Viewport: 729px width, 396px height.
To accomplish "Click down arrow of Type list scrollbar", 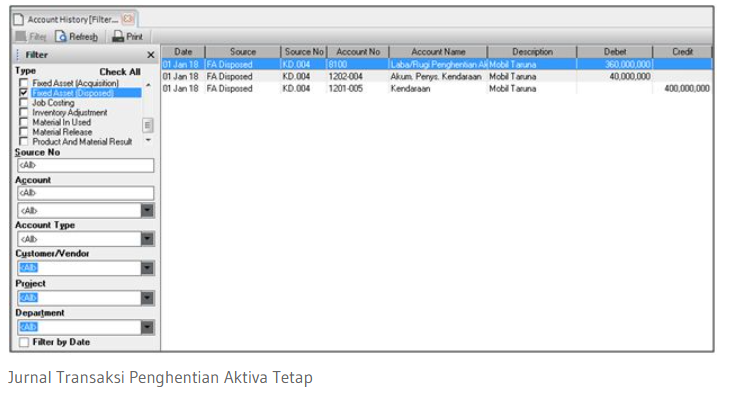I will 148,140.
